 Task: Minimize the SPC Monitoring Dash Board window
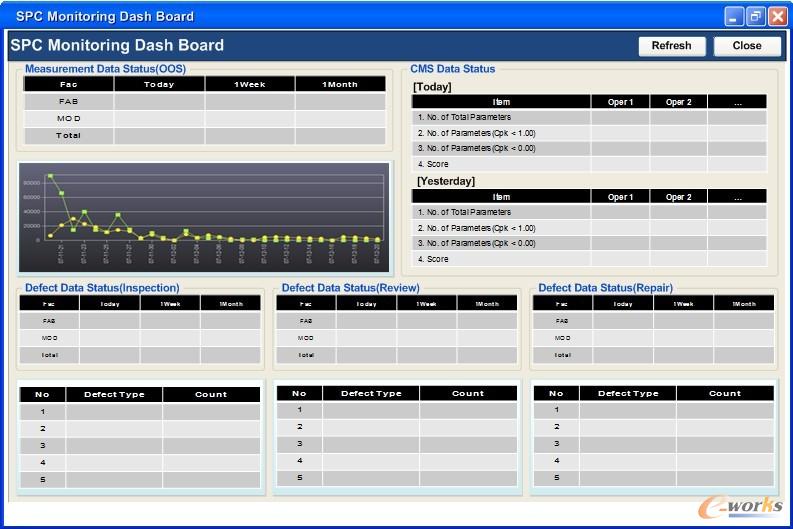(x=734, y=16)
